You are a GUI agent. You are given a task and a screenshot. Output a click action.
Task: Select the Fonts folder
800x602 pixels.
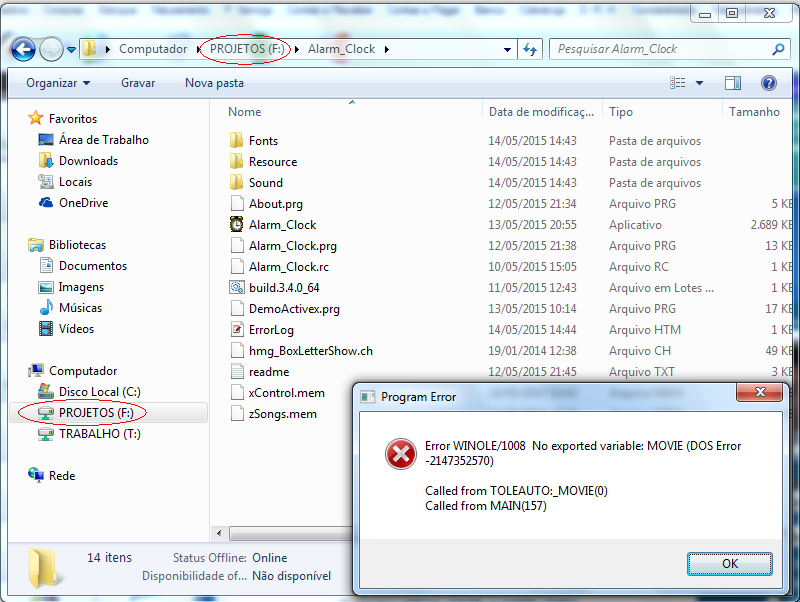pyautogui.click(x=263, y=141)
